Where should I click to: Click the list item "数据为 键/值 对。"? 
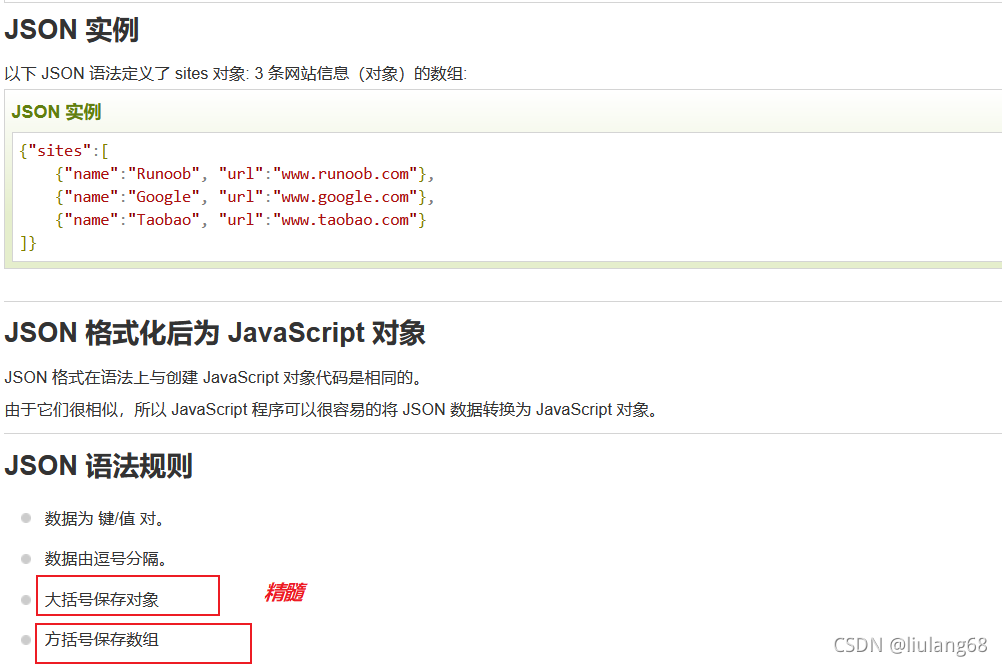click(105, 518)
